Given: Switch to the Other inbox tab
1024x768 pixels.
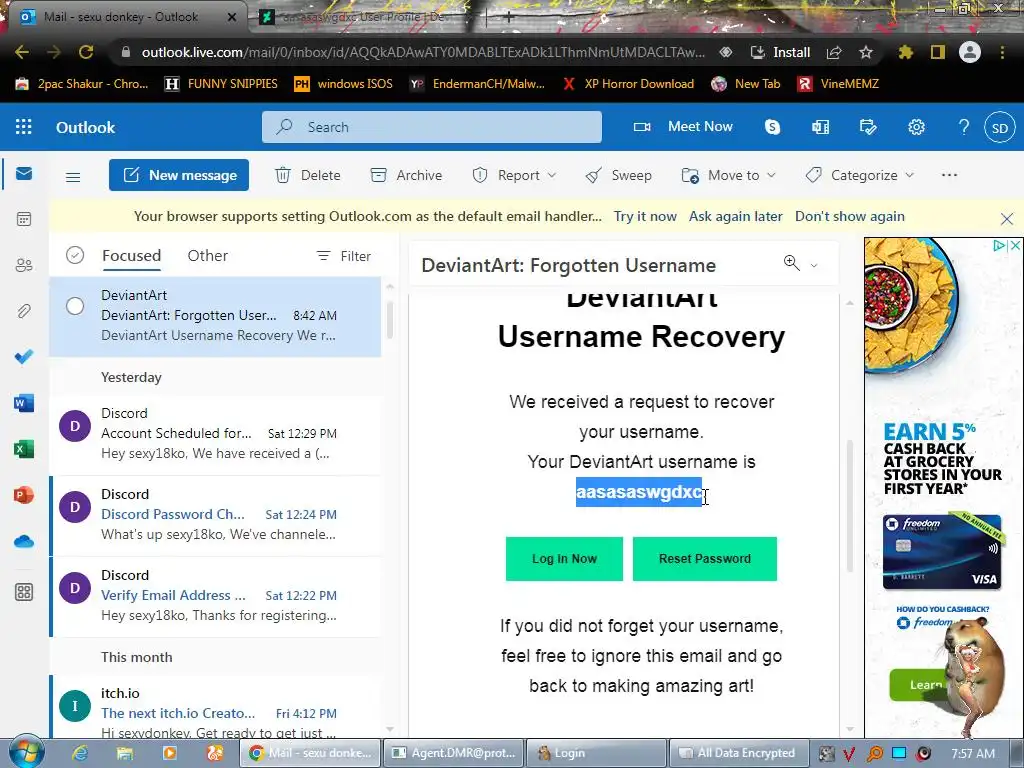Looking at the screenshot, I should pyautogui.click(x=208, y=255).
